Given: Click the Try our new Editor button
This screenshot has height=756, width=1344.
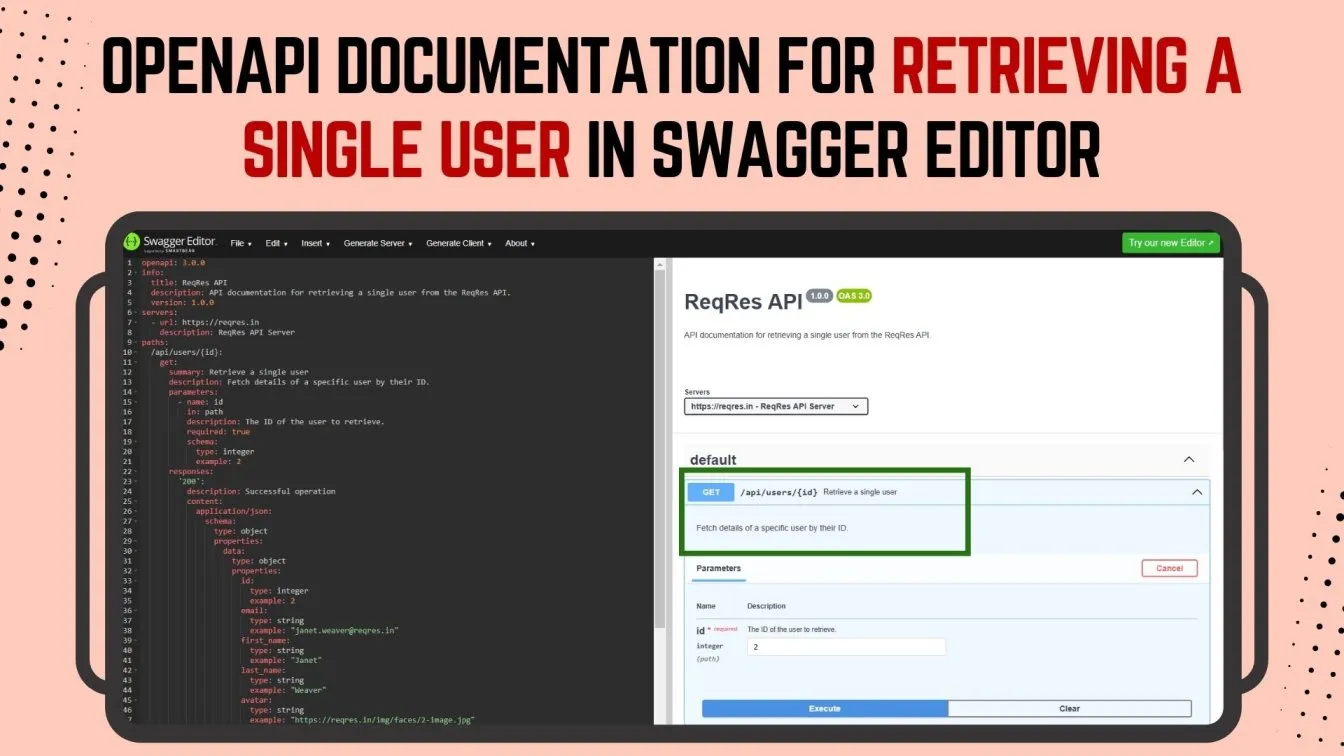Looking at the screenshot, I should pos(1171,243).
